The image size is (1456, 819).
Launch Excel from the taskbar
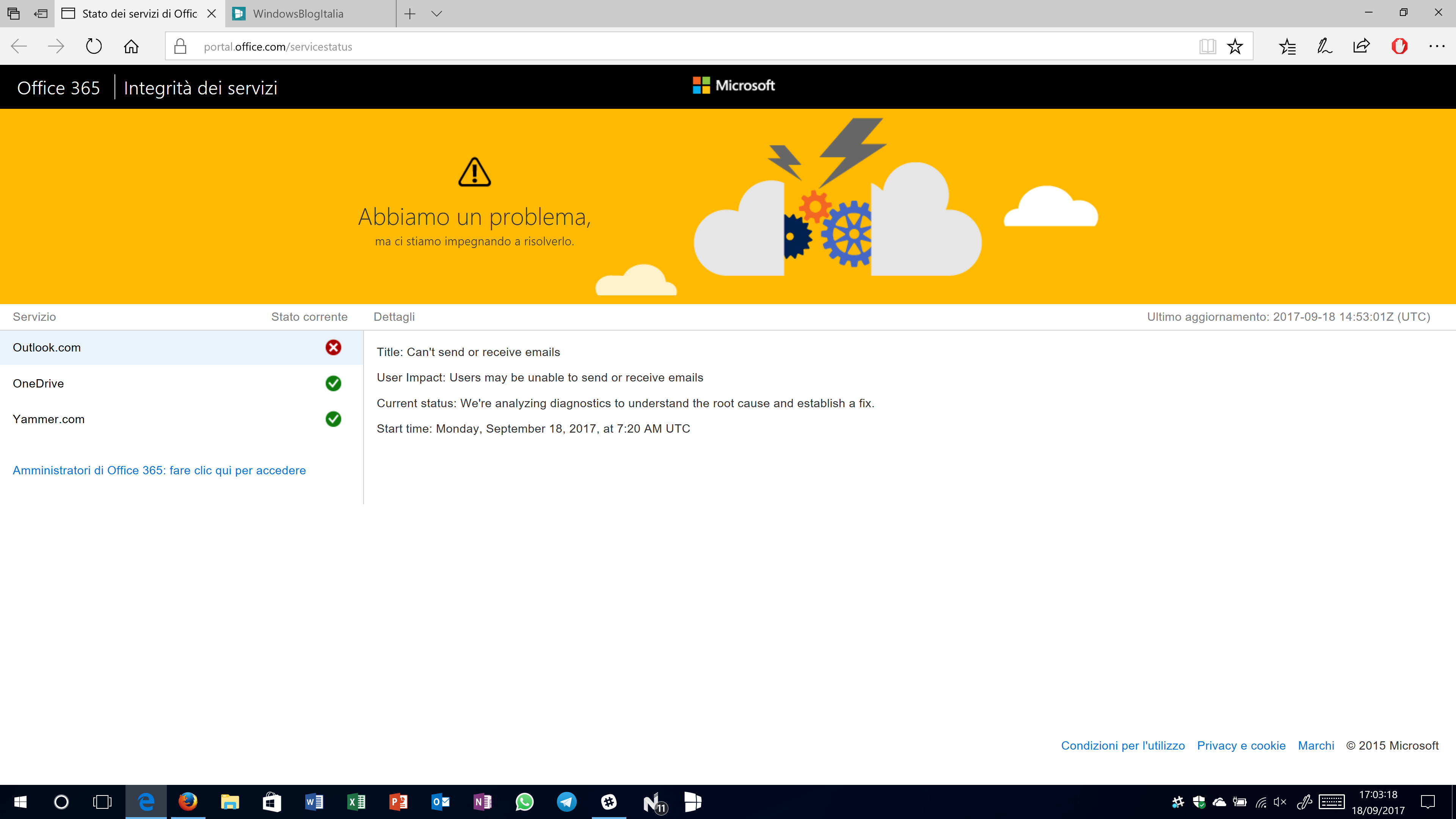click(x=356, y=802)
